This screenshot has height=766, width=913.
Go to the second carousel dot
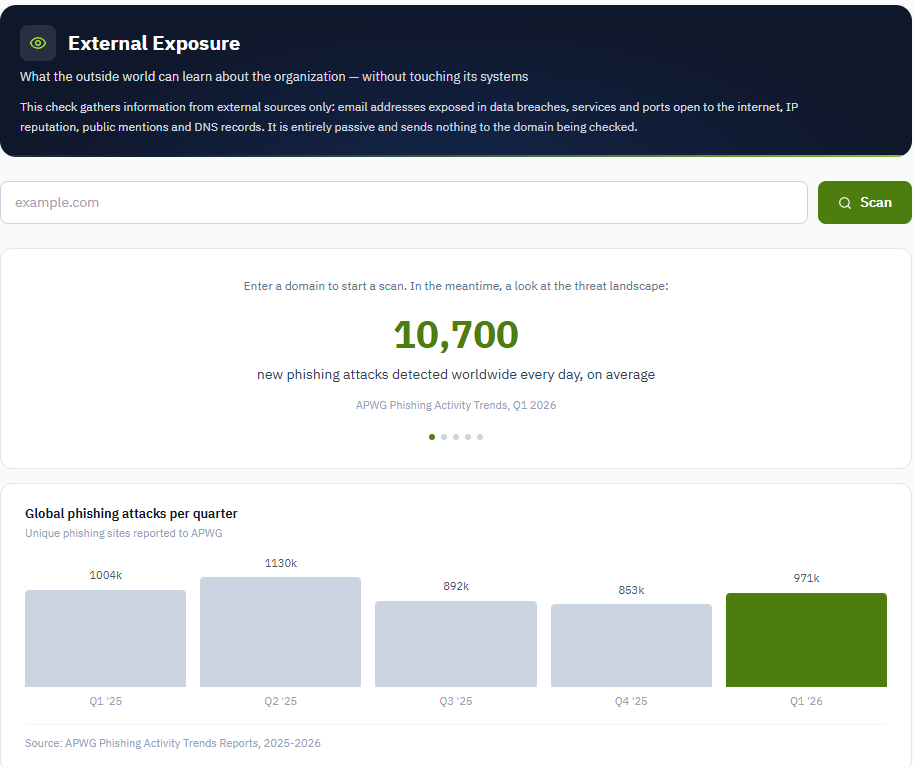[444, 437]
